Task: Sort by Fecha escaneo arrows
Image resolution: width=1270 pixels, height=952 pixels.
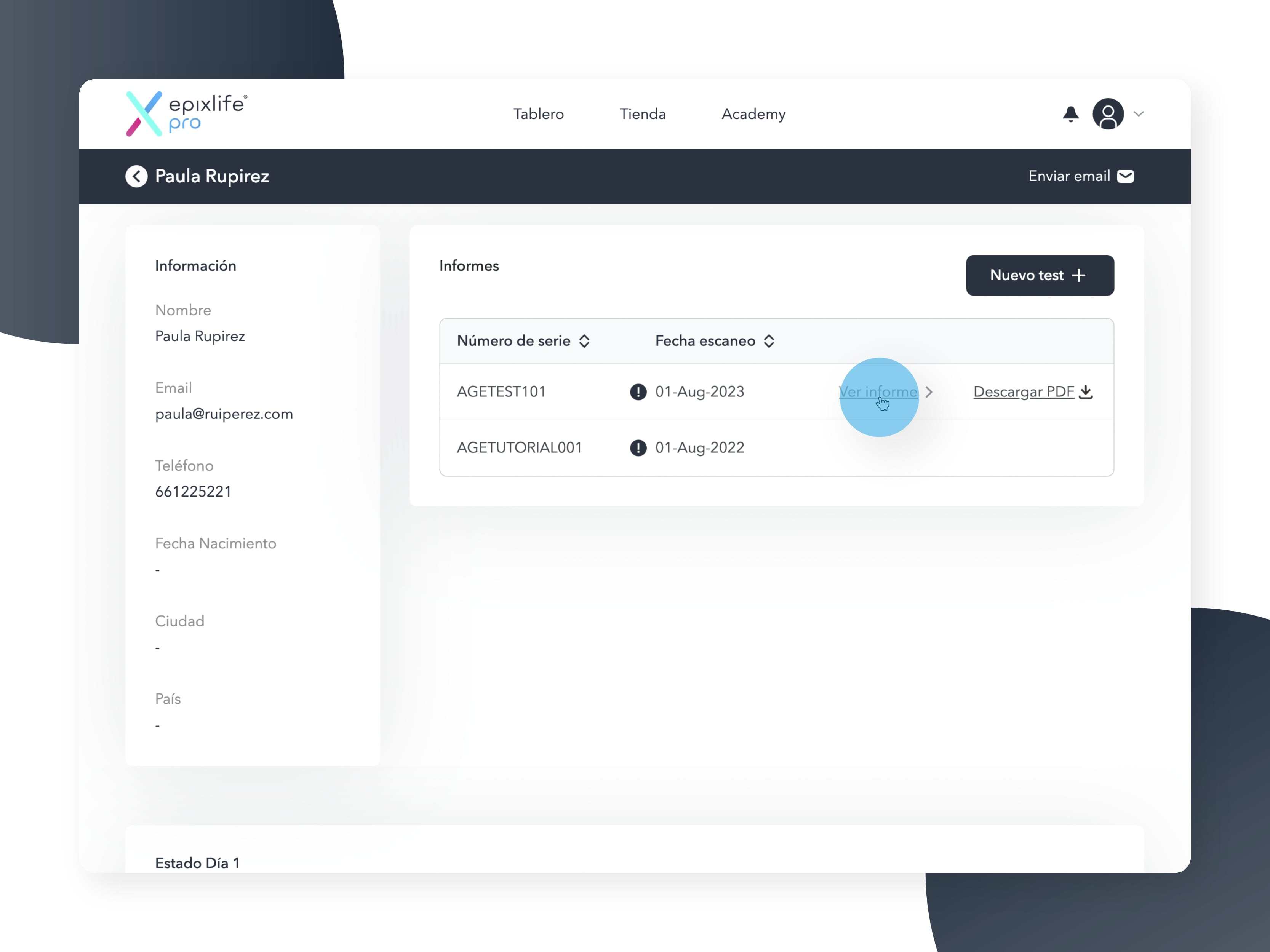Action: click(x=769, y=341)
